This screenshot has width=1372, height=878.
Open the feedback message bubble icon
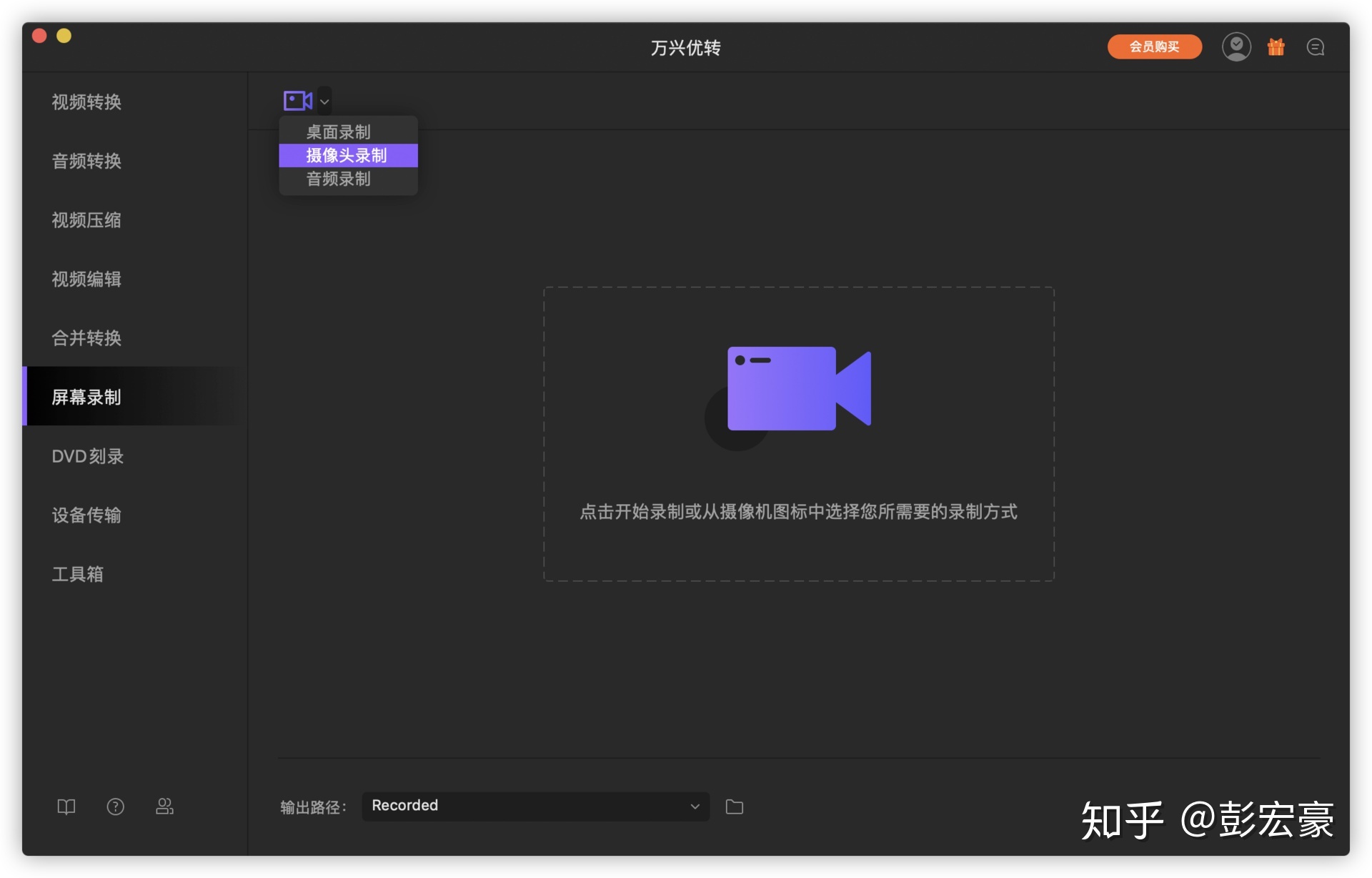point(1316,47)
